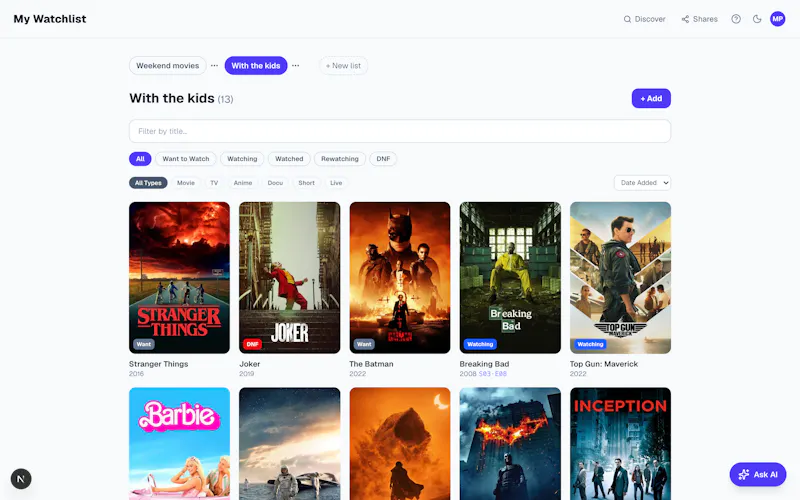Click the Watching badge on Breaking Bad
Viewport: 800px width, 500px height.
480,344
